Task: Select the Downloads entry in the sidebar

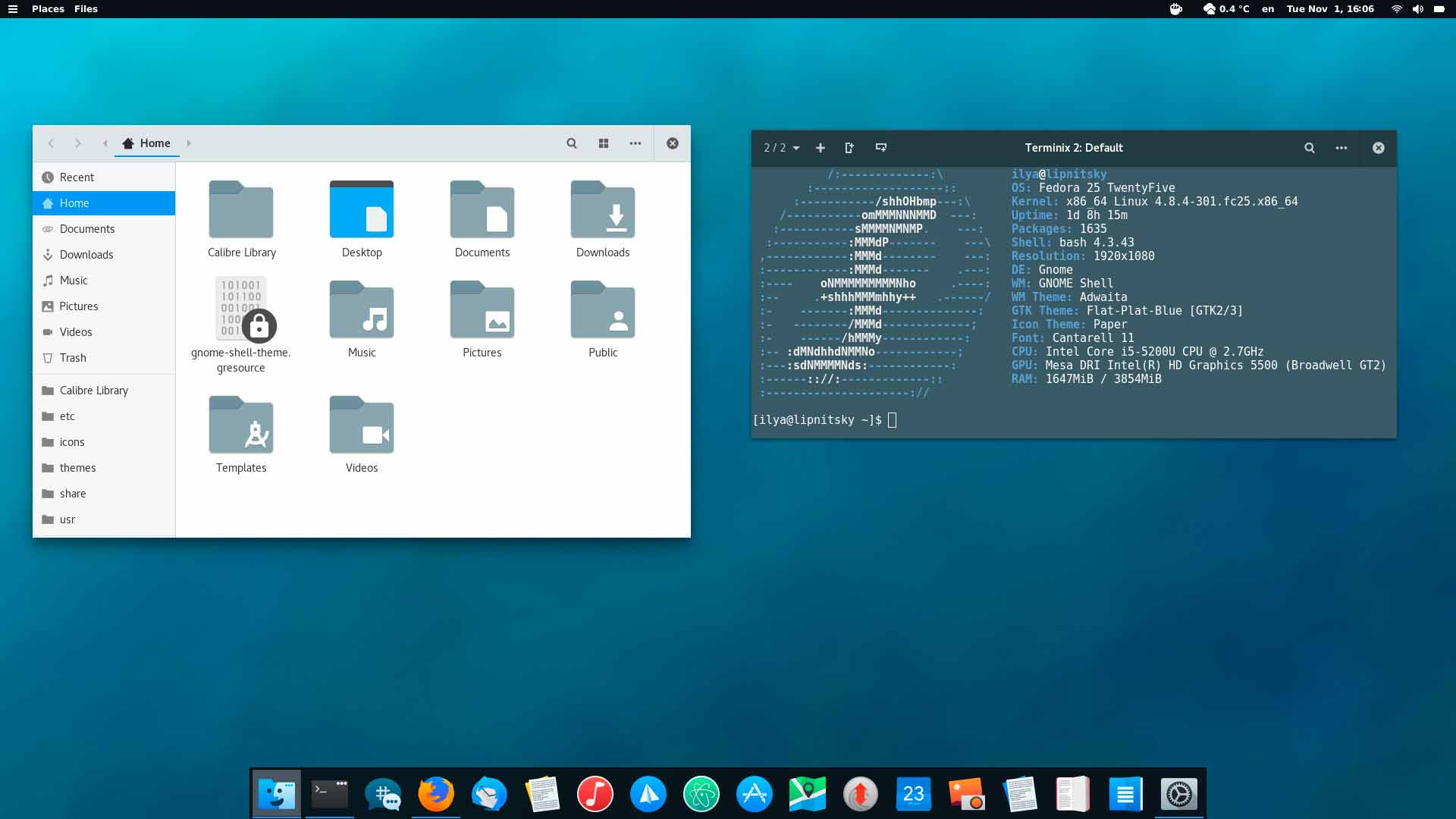Action: [86, 254]
